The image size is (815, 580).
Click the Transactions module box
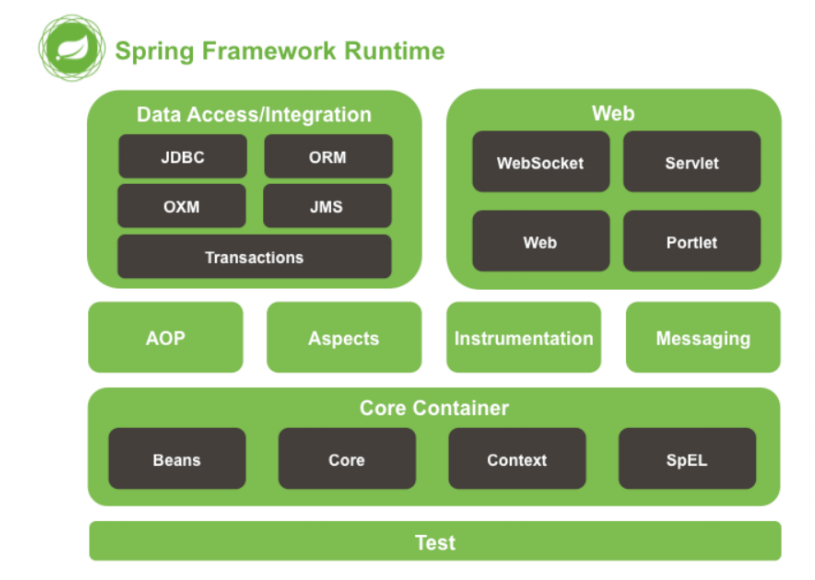[254, 256]
